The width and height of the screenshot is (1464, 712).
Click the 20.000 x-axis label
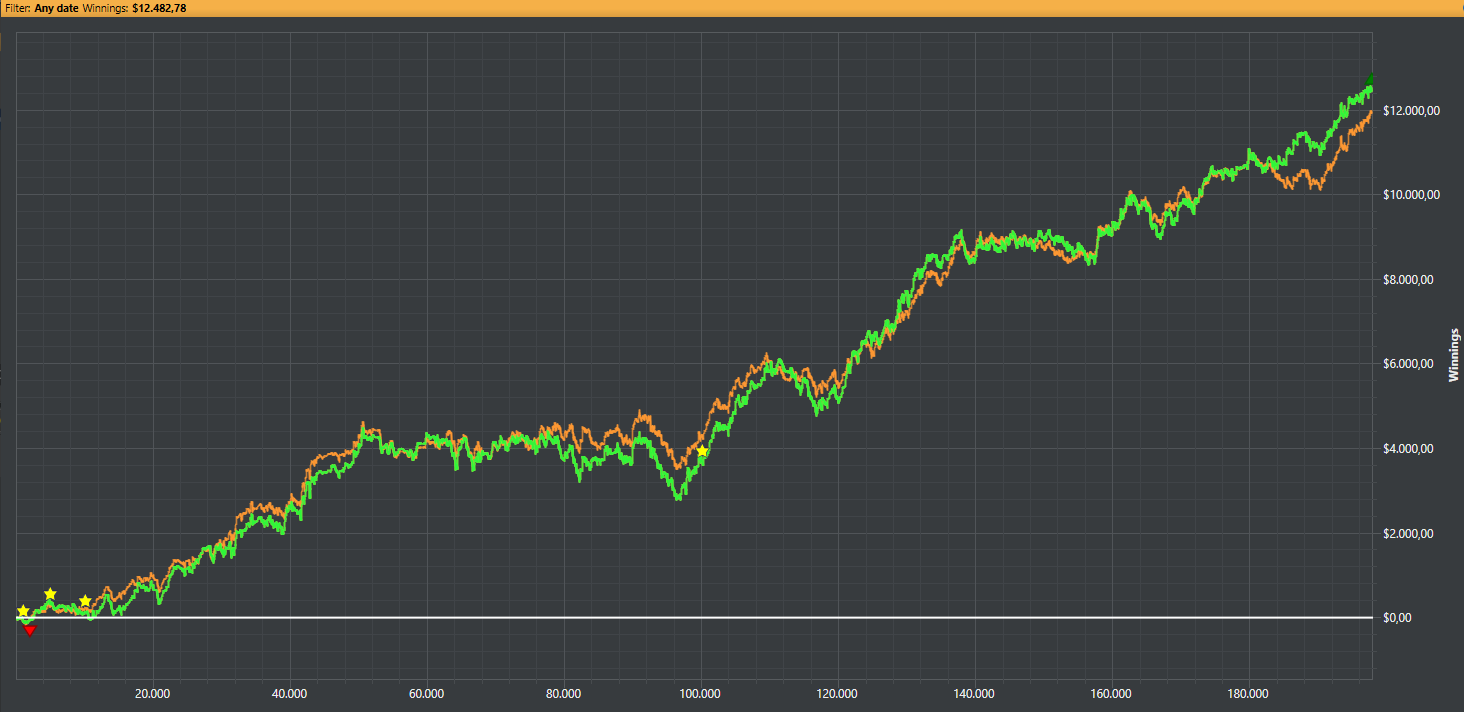click(153, 693)
